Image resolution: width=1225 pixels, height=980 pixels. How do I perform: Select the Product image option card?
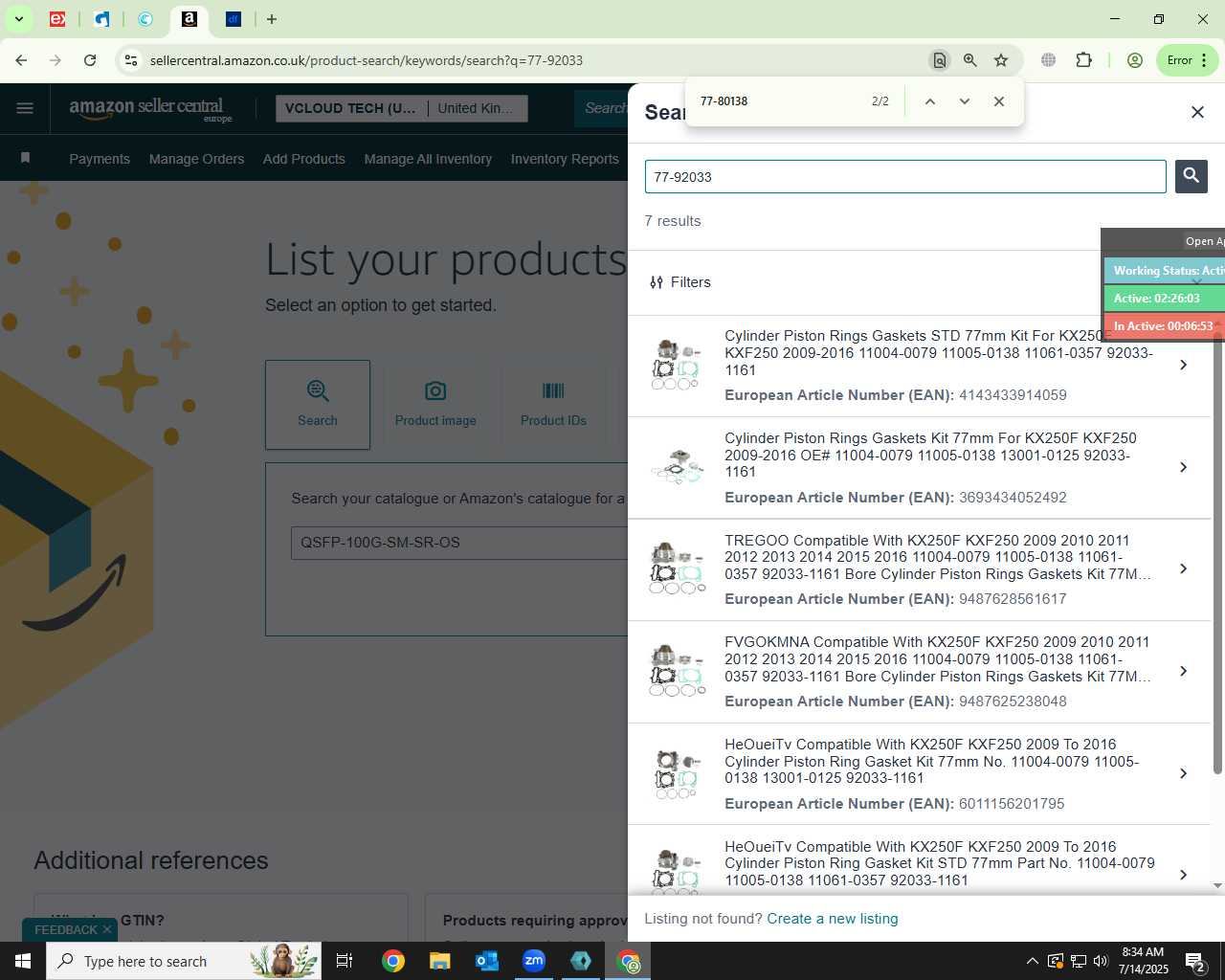click(435, 405)
